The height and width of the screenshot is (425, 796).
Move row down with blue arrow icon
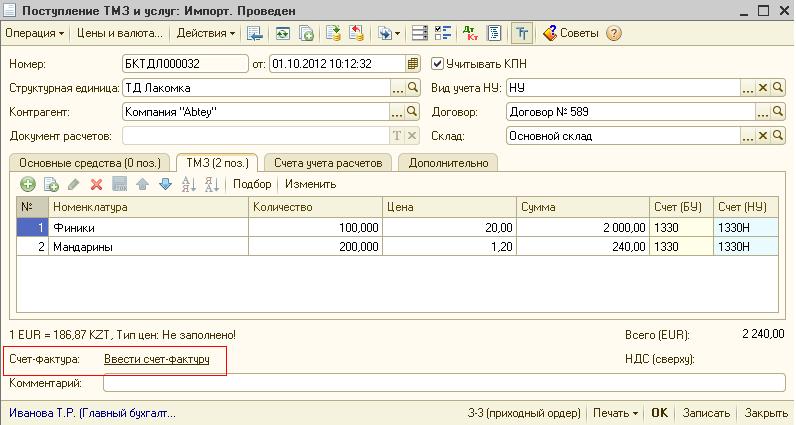[x=166, y=184]
